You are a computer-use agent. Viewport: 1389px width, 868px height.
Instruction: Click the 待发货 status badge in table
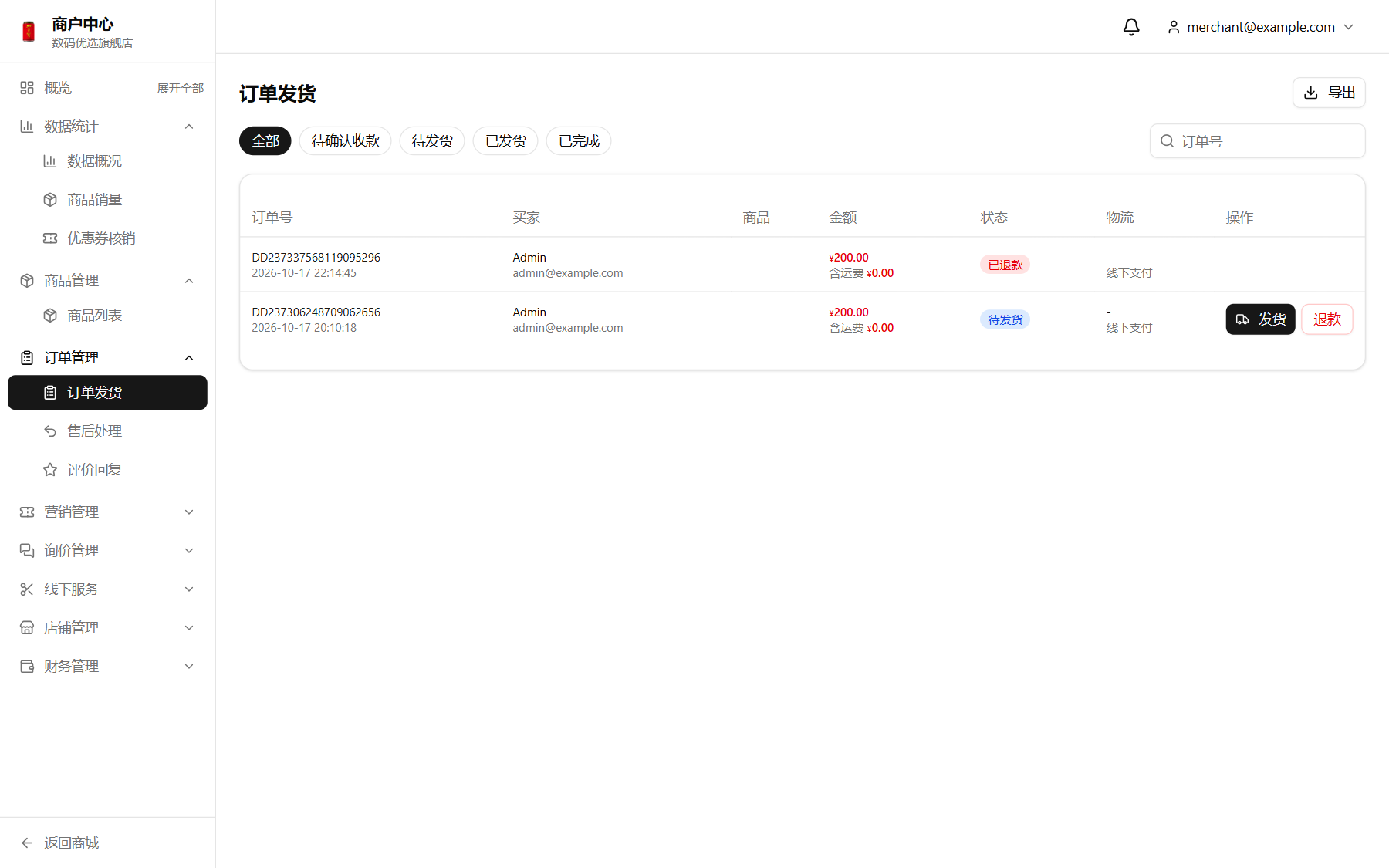[1005, 319]
